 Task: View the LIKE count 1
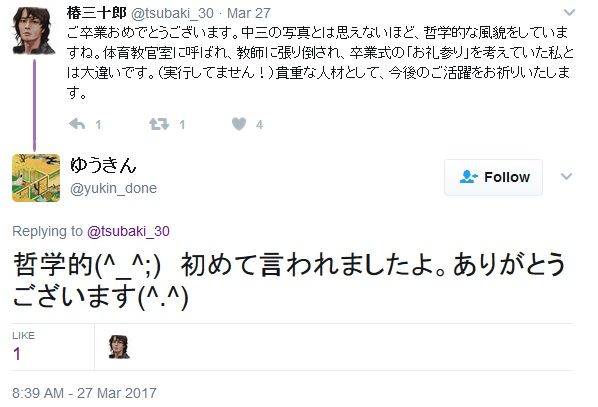17,354
